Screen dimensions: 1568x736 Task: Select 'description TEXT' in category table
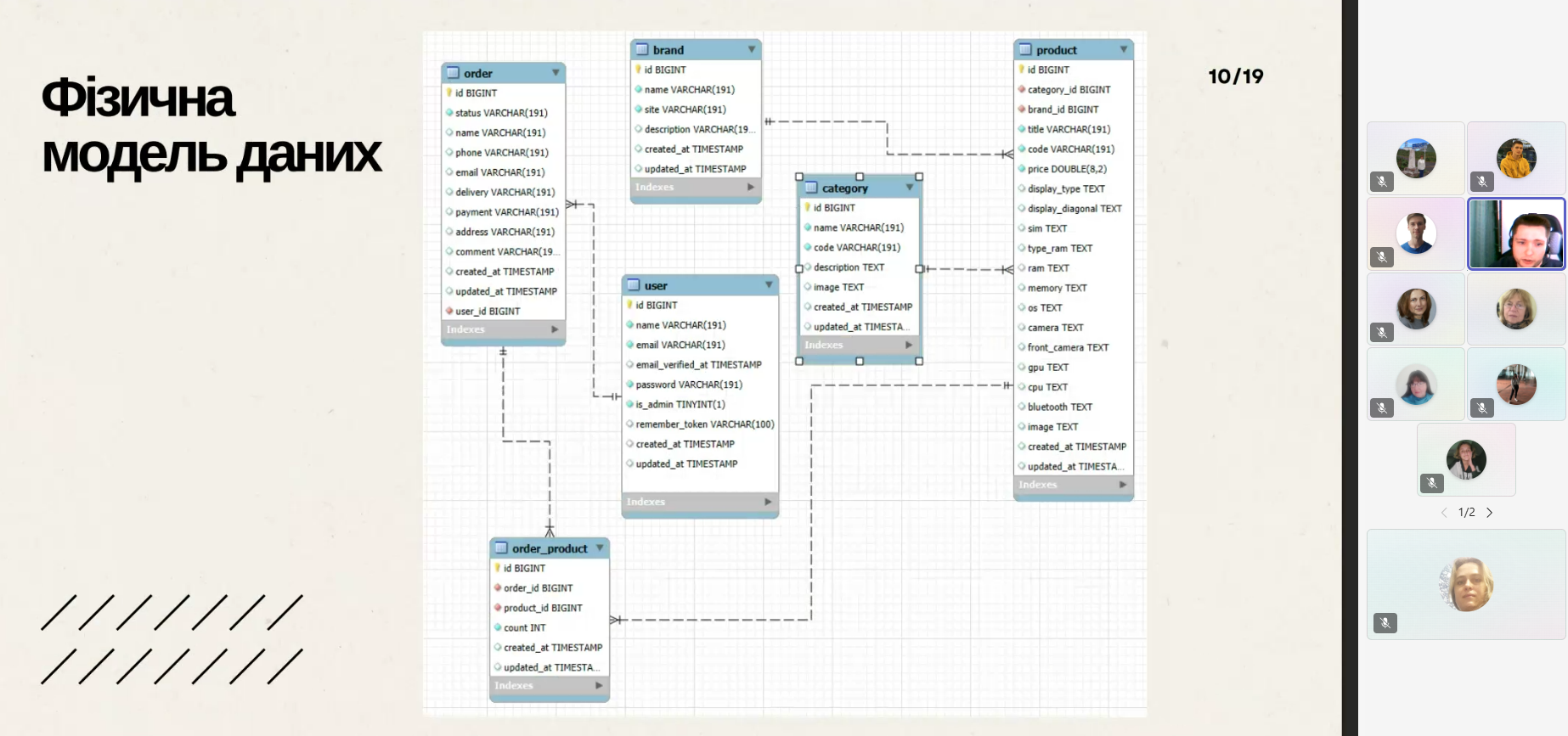[849, 267]
